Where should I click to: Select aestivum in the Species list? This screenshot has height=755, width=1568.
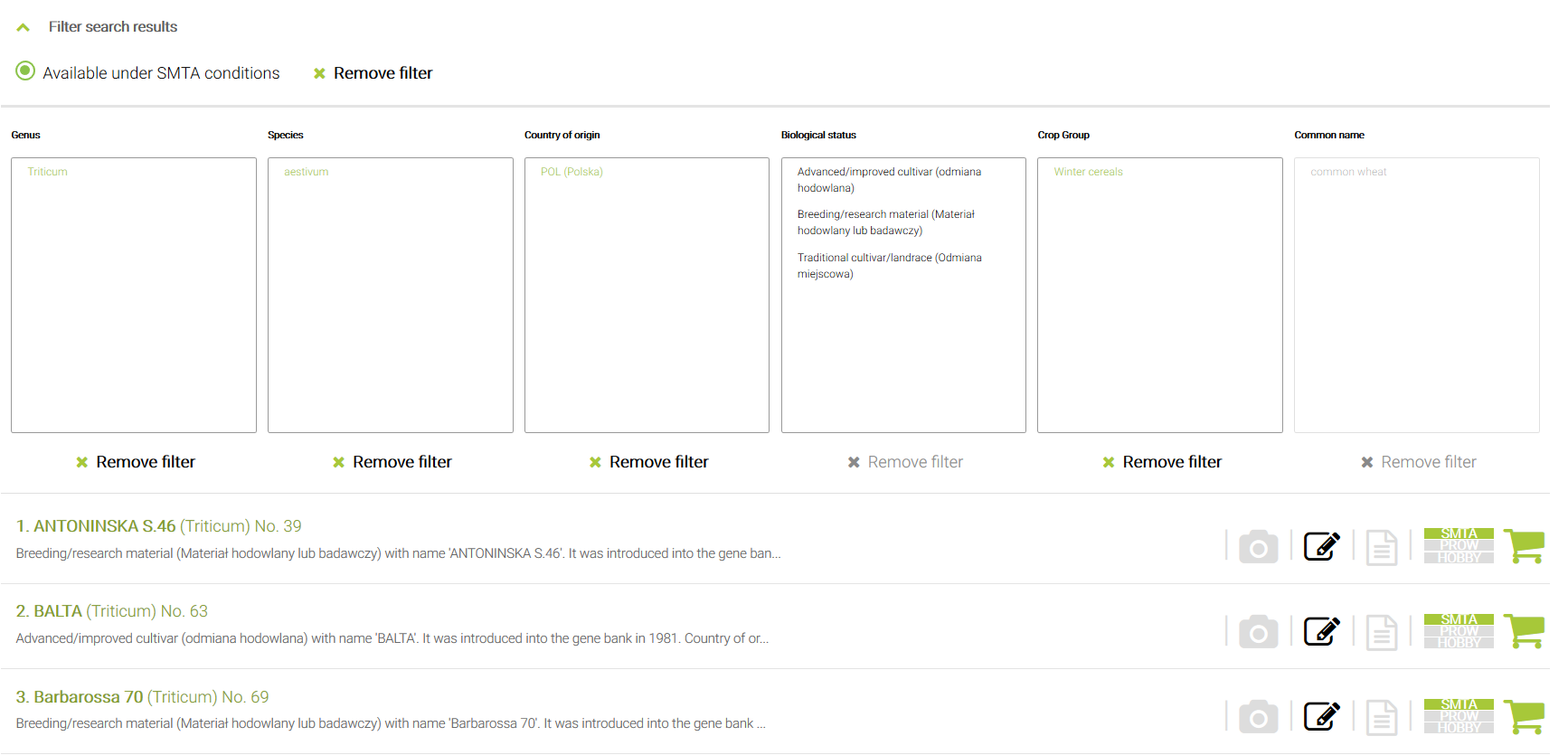[306, 172]
